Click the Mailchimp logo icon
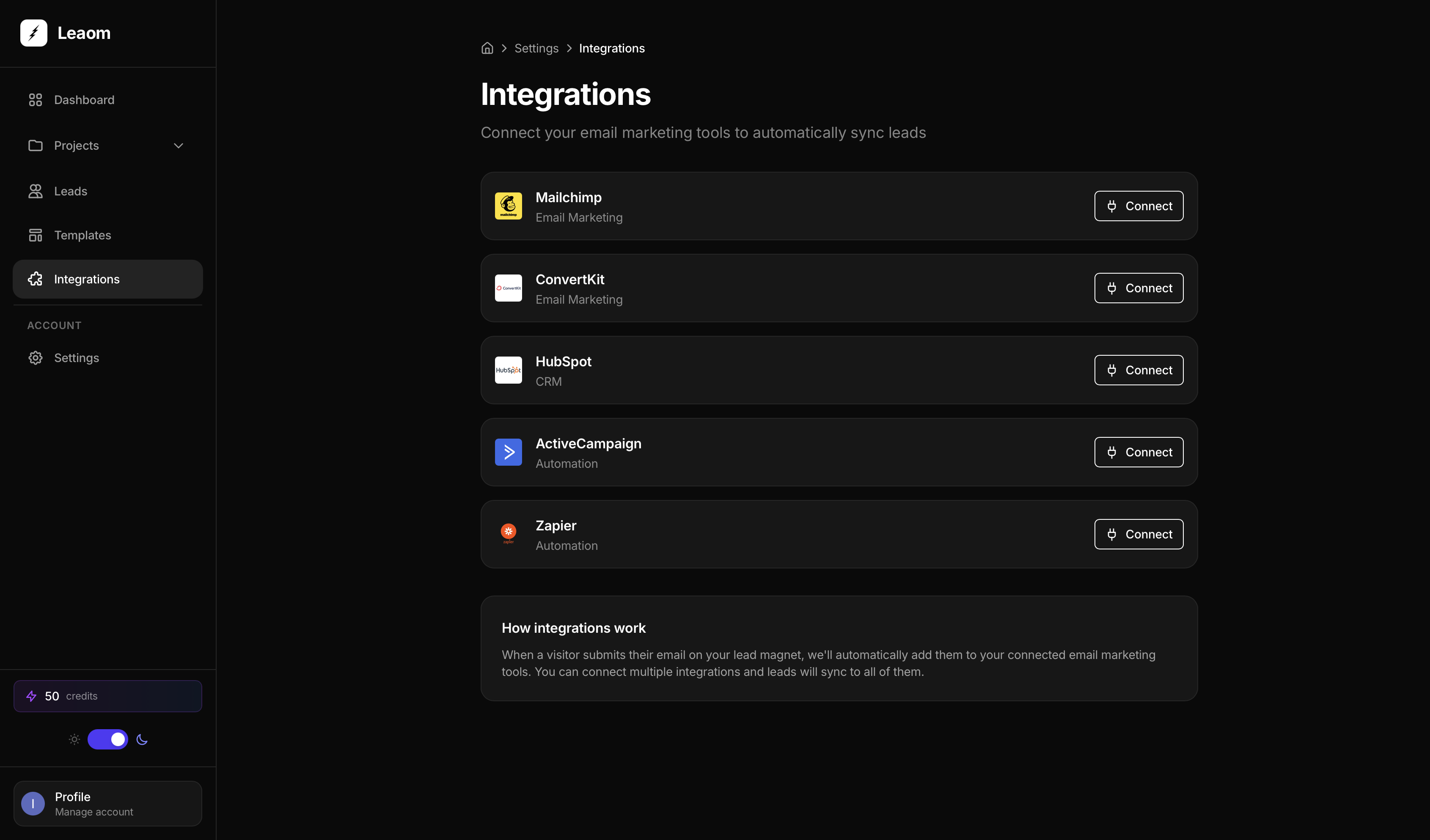 508,206
